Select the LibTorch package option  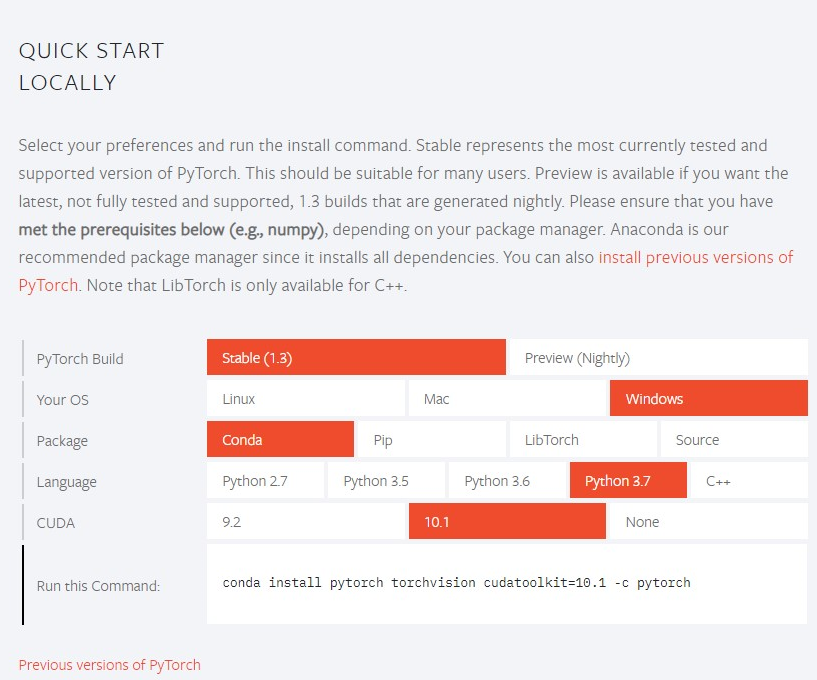click(x=582, y=440)
